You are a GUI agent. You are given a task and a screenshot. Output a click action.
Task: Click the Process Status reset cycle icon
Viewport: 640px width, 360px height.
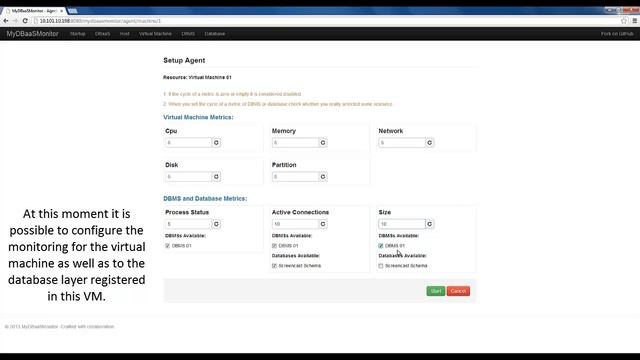216,224
